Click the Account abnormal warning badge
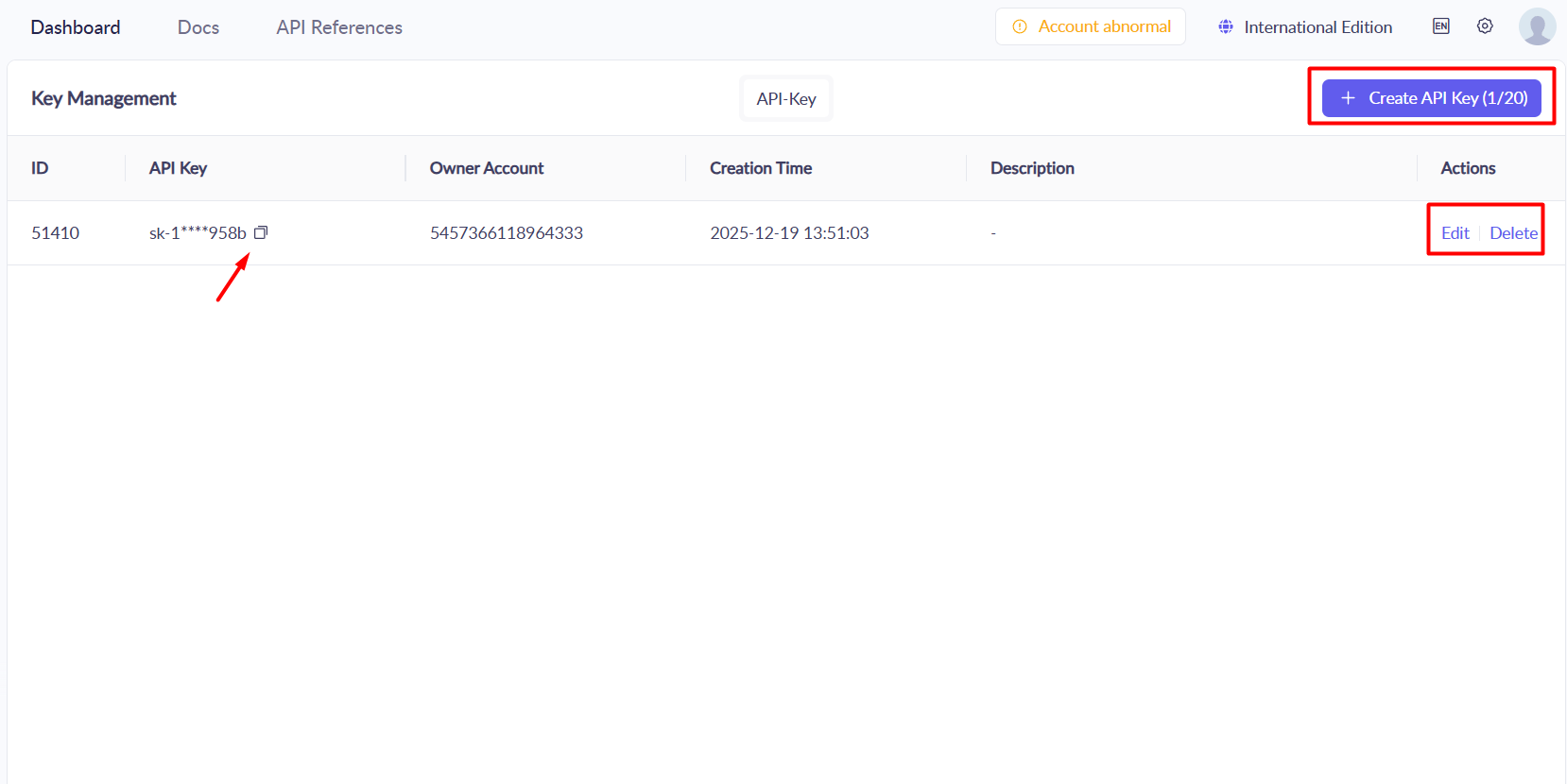Viewport: 1567px width, 784px height. [1091, 26]
